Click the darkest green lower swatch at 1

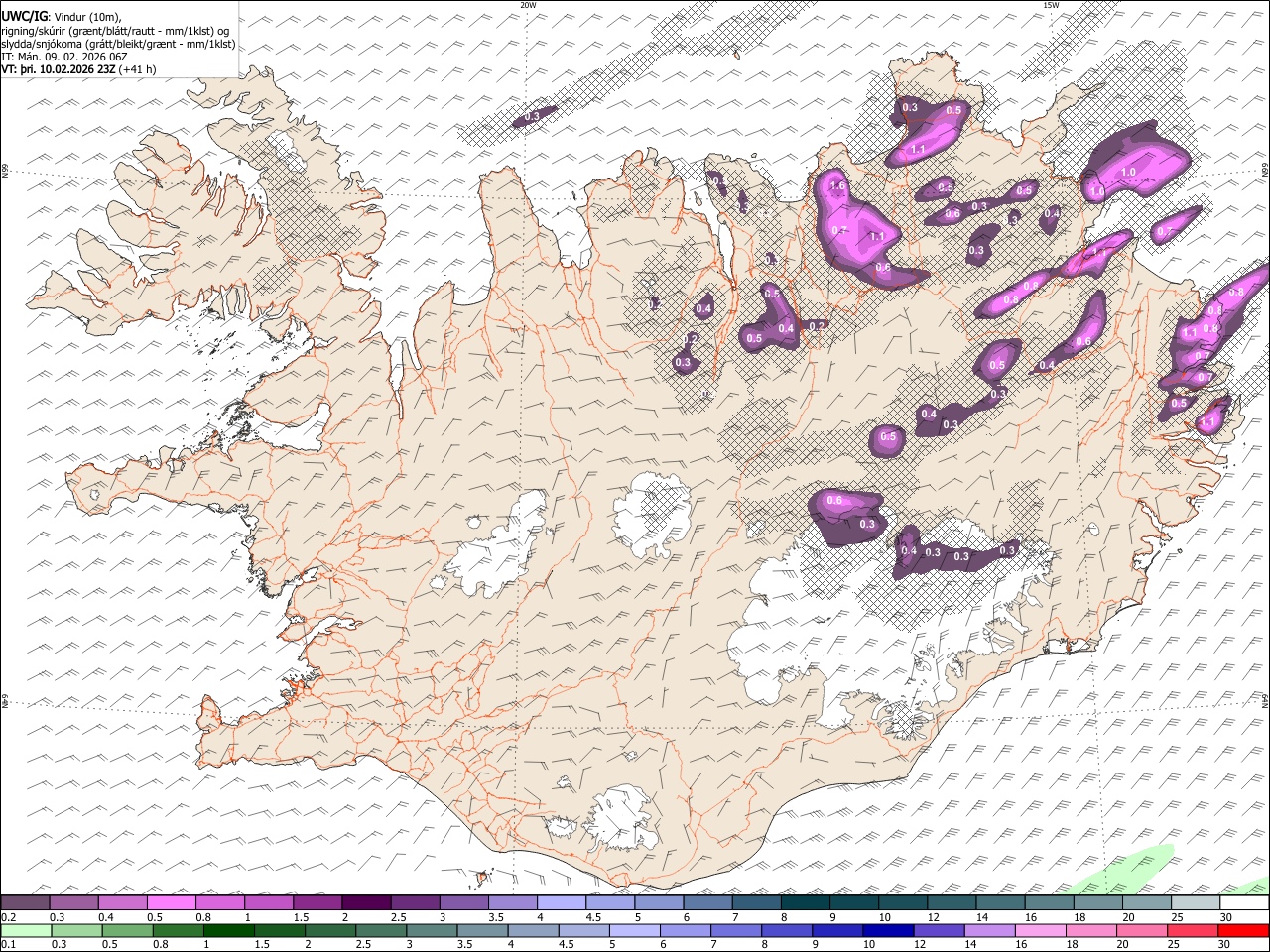tap(229, 930)
